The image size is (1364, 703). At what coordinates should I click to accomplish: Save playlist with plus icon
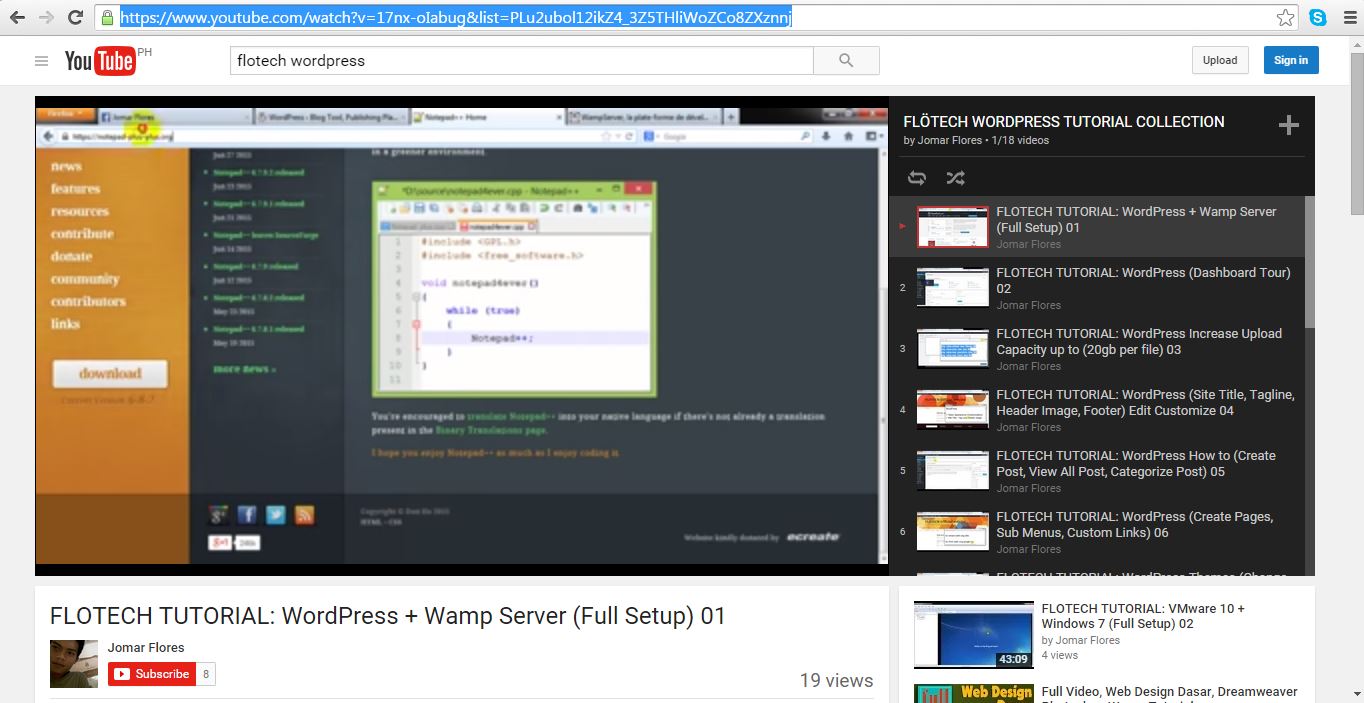(1289, 125)
